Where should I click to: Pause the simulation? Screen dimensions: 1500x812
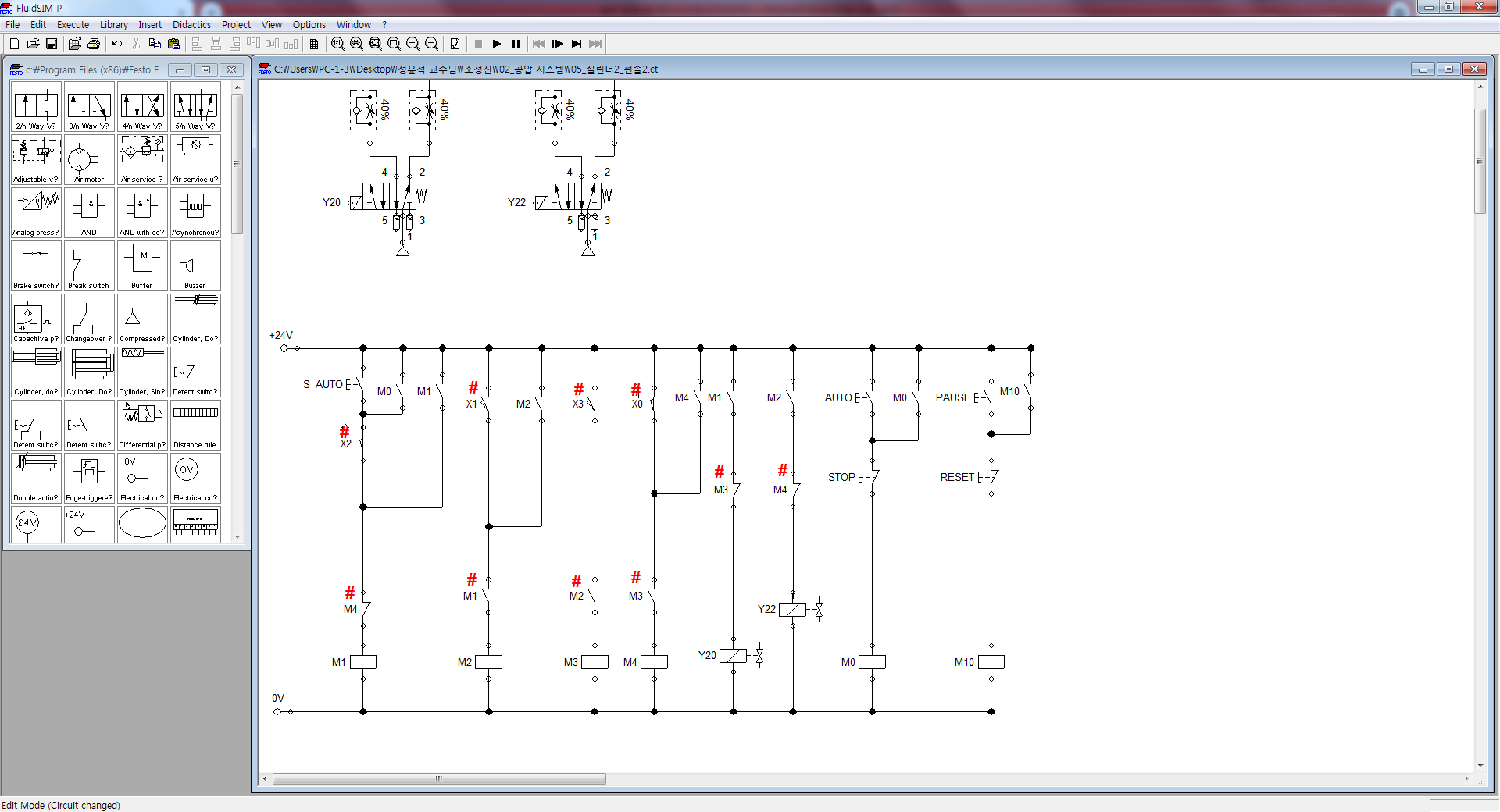coord(516,44)
